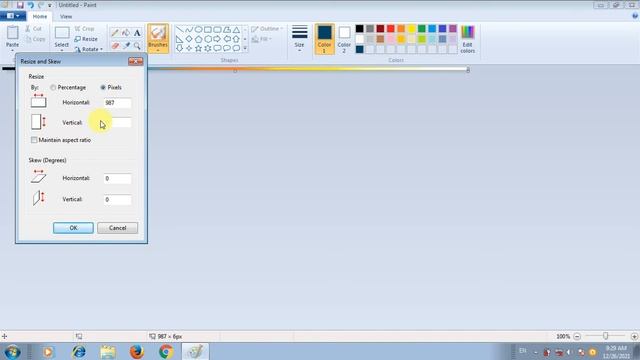This screenshot has width=640, height=360.
Task: Close the Resize and Skew dialog
Action: point(136,61)
